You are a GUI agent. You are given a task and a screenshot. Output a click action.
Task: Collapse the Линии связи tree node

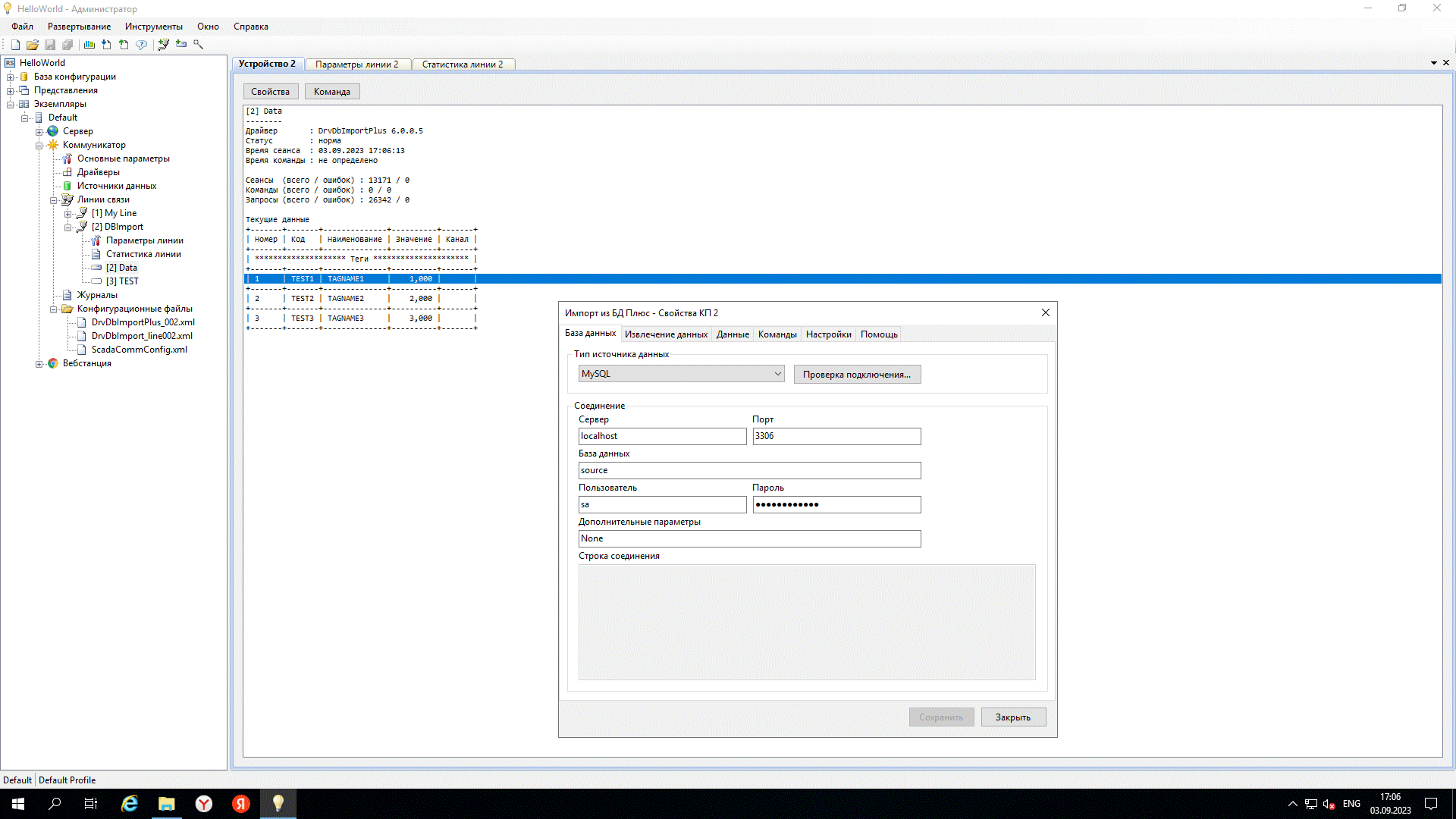coord(54,200)
